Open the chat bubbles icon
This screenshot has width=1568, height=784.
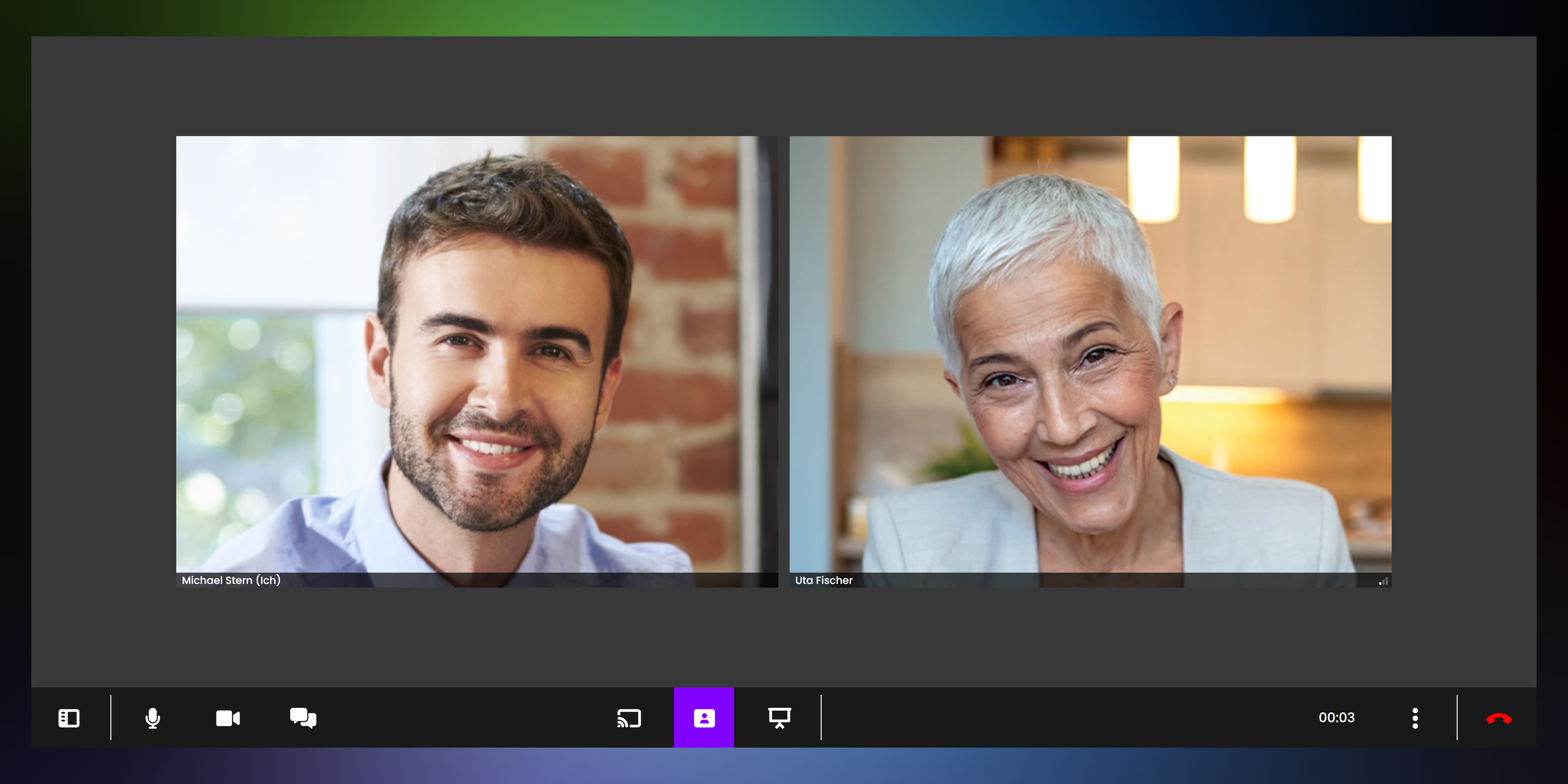303,718
